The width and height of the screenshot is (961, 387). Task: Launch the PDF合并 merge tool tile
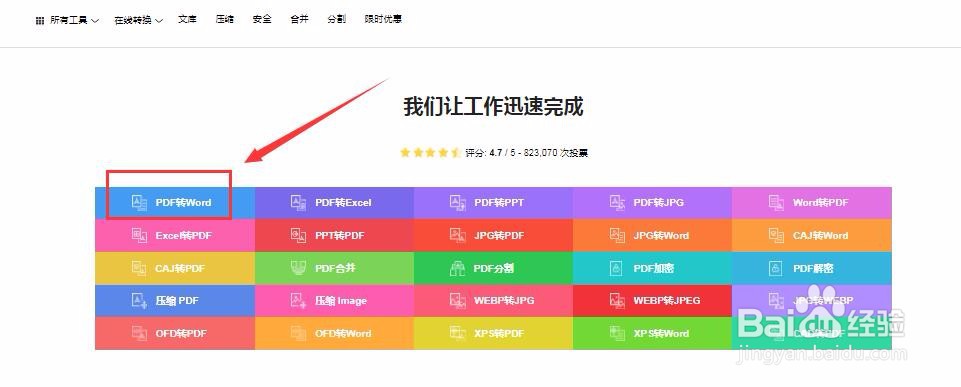tap(334, 268)
